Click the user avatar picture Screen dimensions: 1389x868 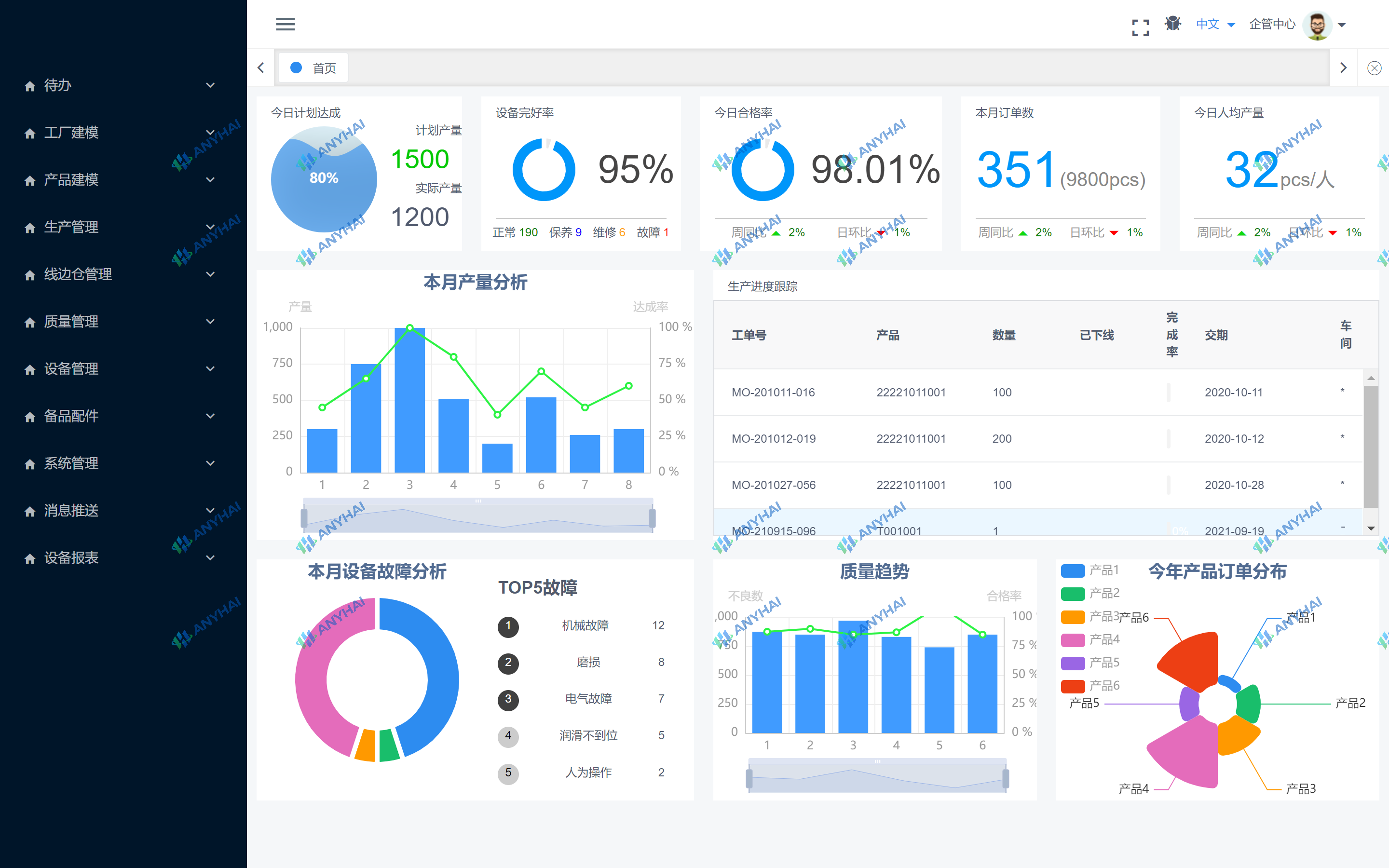point(1317,25)
